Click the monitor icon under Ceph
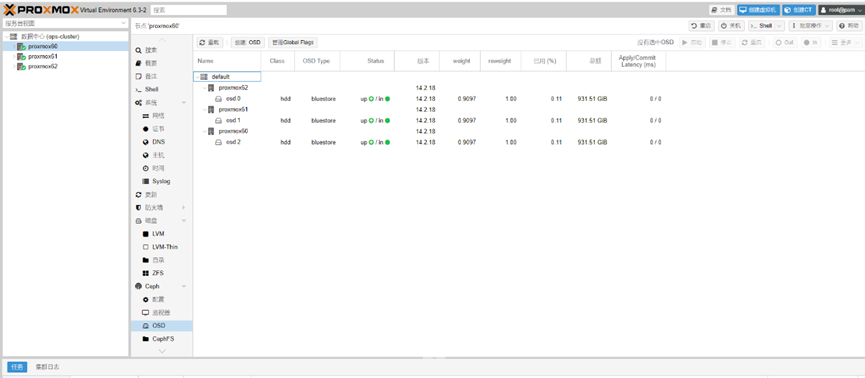Image resolution: width=865 pixels, height=378 pixels. 146,312
